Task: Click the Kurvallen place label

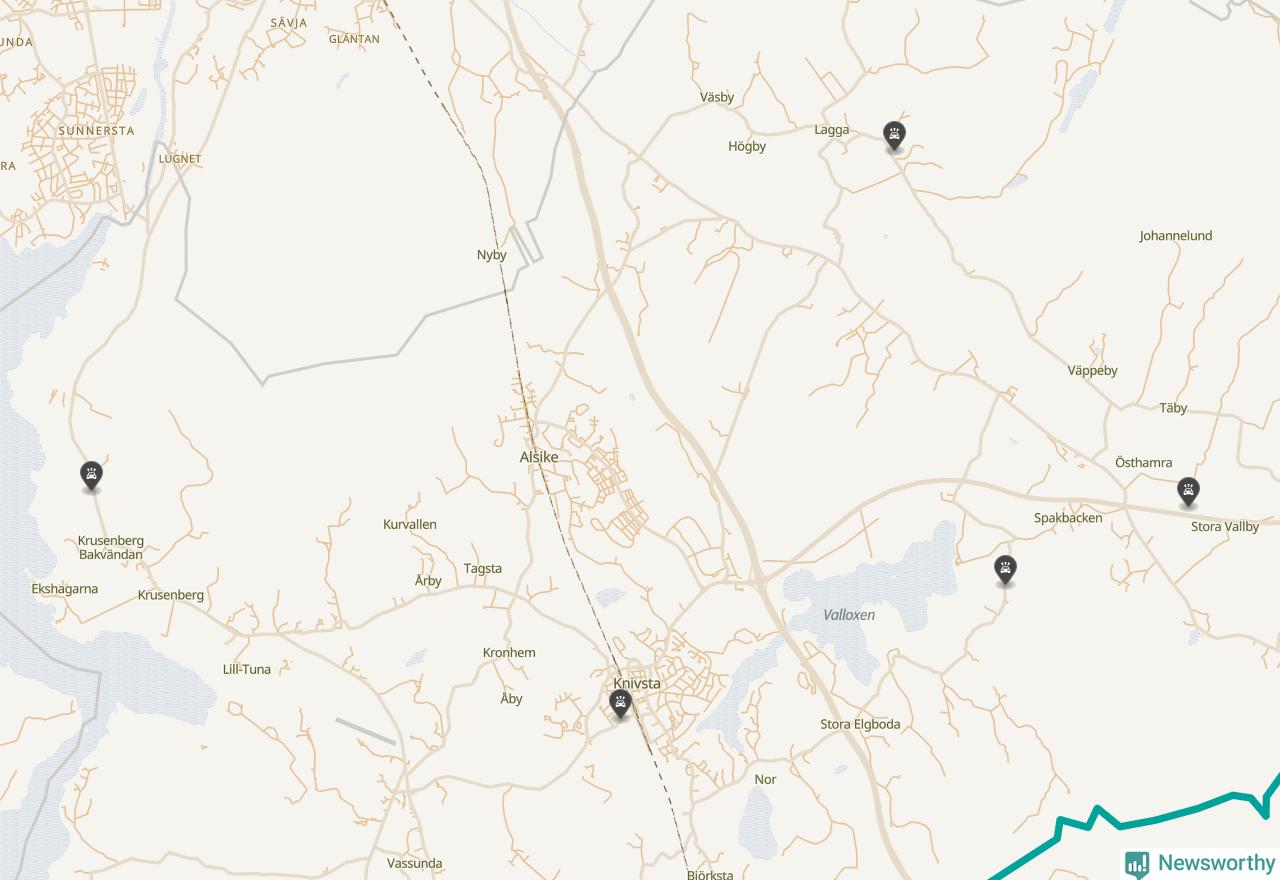Action: [410, 525]
